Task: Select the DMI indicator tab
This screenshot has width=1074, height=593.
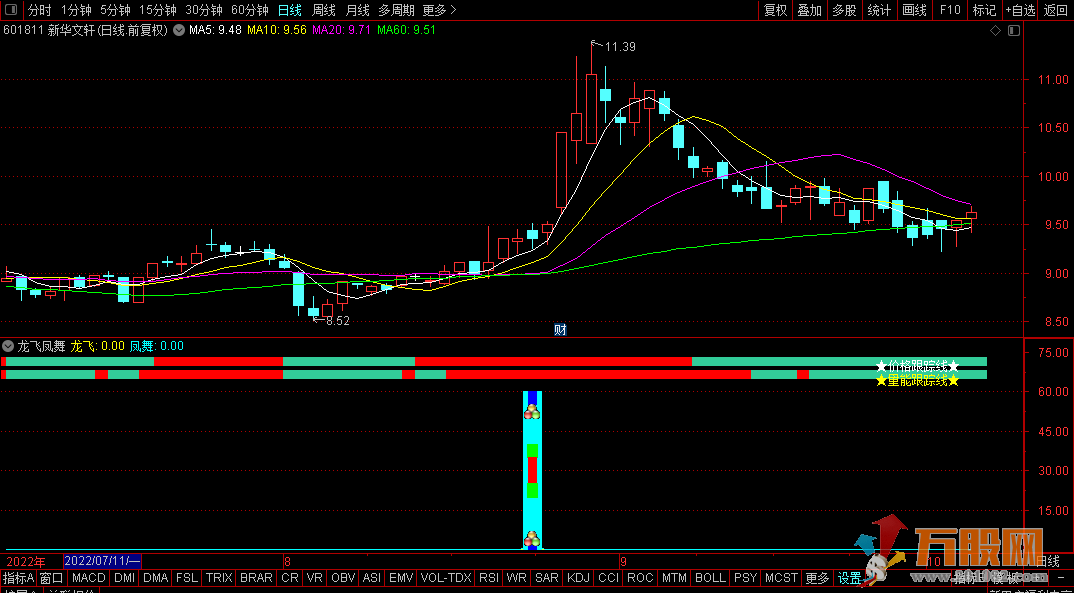Action: [125, 578]
